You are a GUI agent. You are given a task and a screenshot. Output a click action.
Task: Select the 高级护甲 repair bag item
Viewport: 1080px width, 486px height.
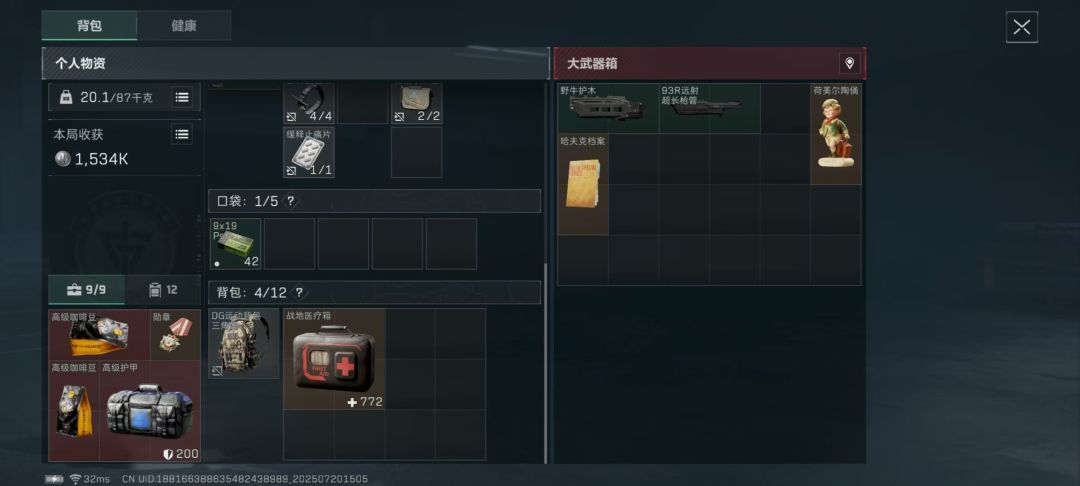(x=150, y=411)
